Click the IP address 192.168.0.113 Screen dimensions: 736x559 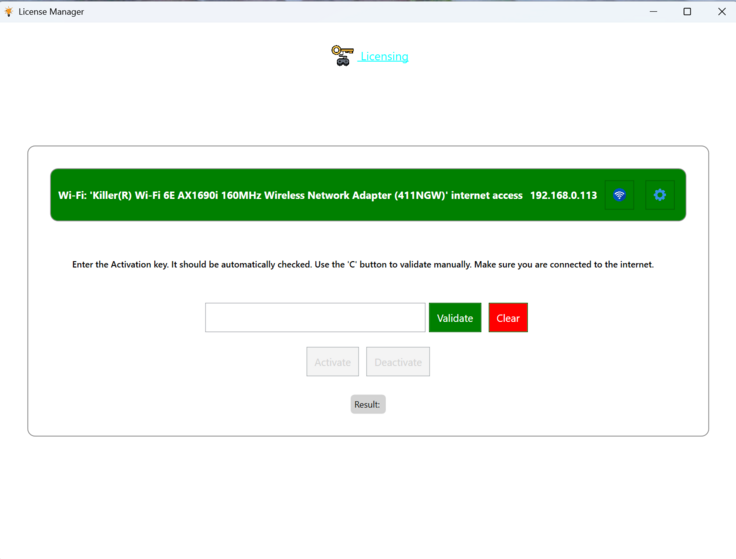[563, 195]
